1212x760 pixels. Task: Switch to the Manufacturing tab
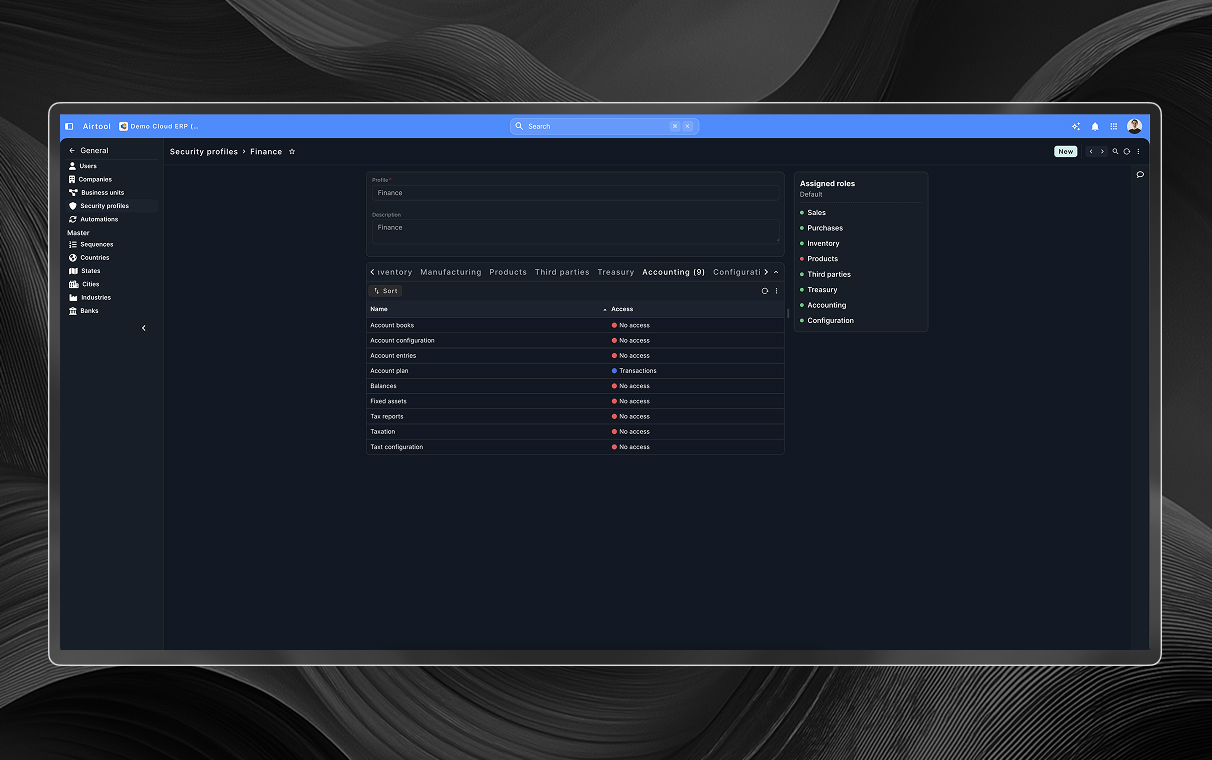coord(451,272)
